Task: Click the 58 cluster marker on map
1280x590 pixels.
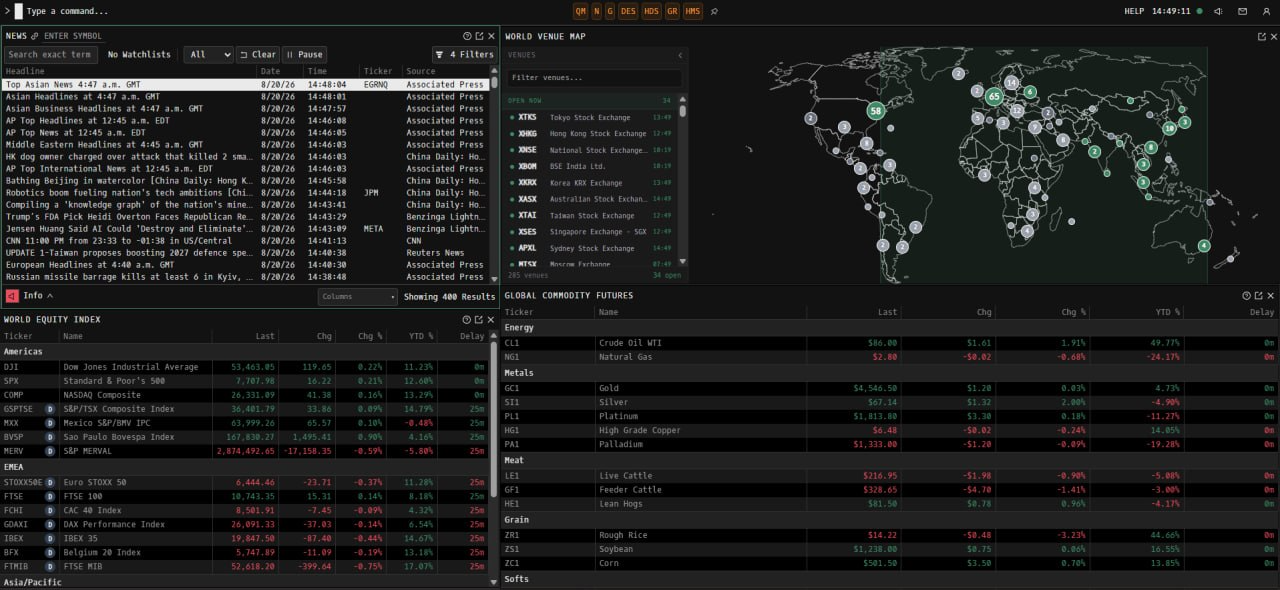Action: pos(877,111)
